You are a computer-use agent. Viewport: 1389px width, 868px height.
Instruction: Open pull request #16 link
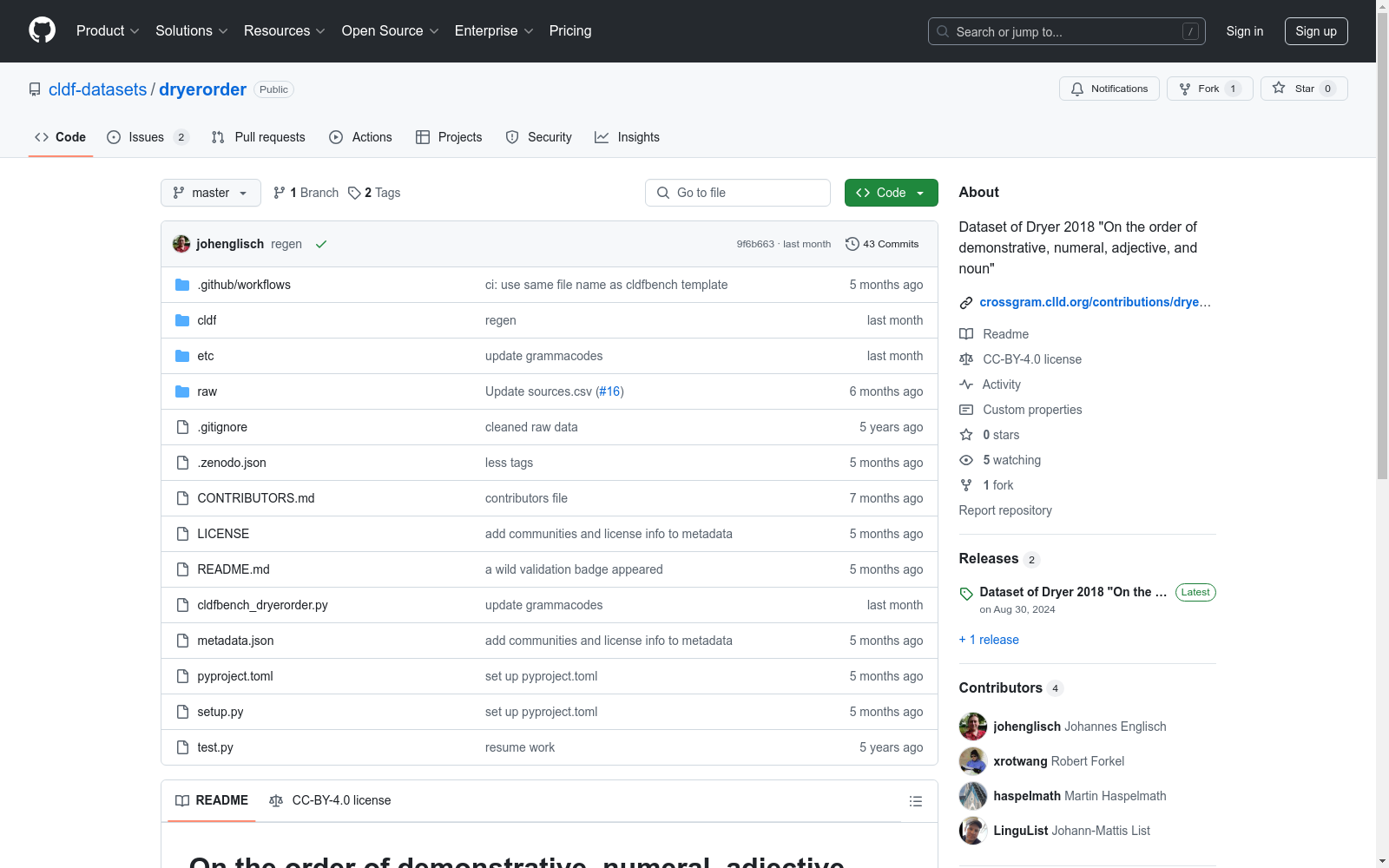point(609,391)
